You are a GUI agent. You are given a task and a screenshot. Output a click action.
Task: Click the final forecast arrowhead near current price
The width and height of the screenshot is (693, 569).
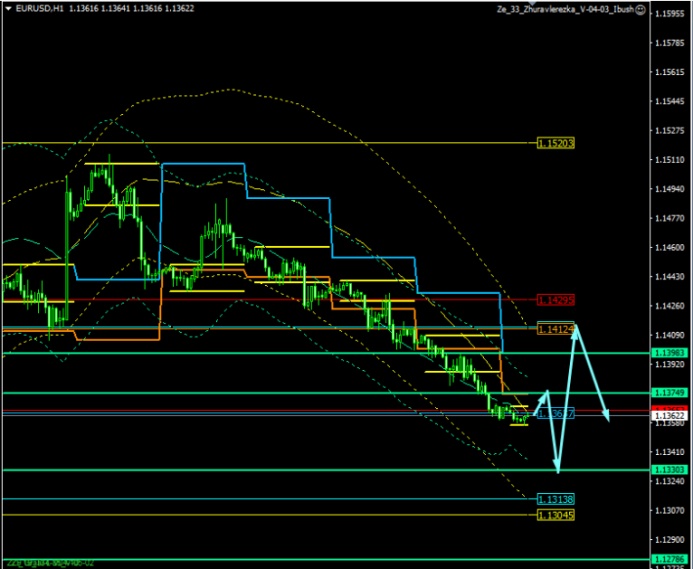tap(609, 417)
